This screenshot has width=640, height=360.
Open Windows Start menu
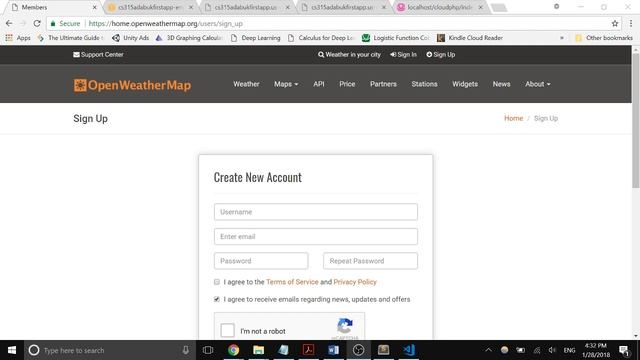tap(12, 350)
